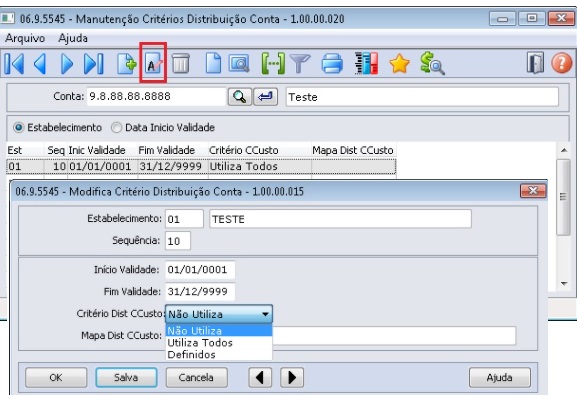This screenshot has height=396, width=577.
Task: Choose Utiliza Todos from dropdown list
Action: tap(219, 343)
